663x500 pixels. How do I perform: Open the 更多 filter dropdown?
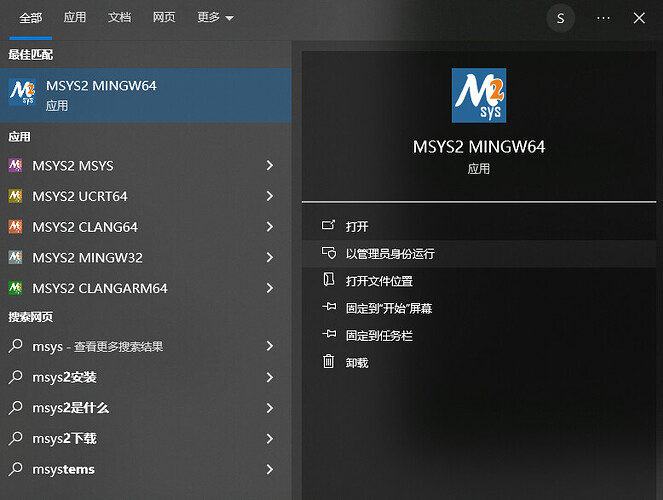[215, 18]
